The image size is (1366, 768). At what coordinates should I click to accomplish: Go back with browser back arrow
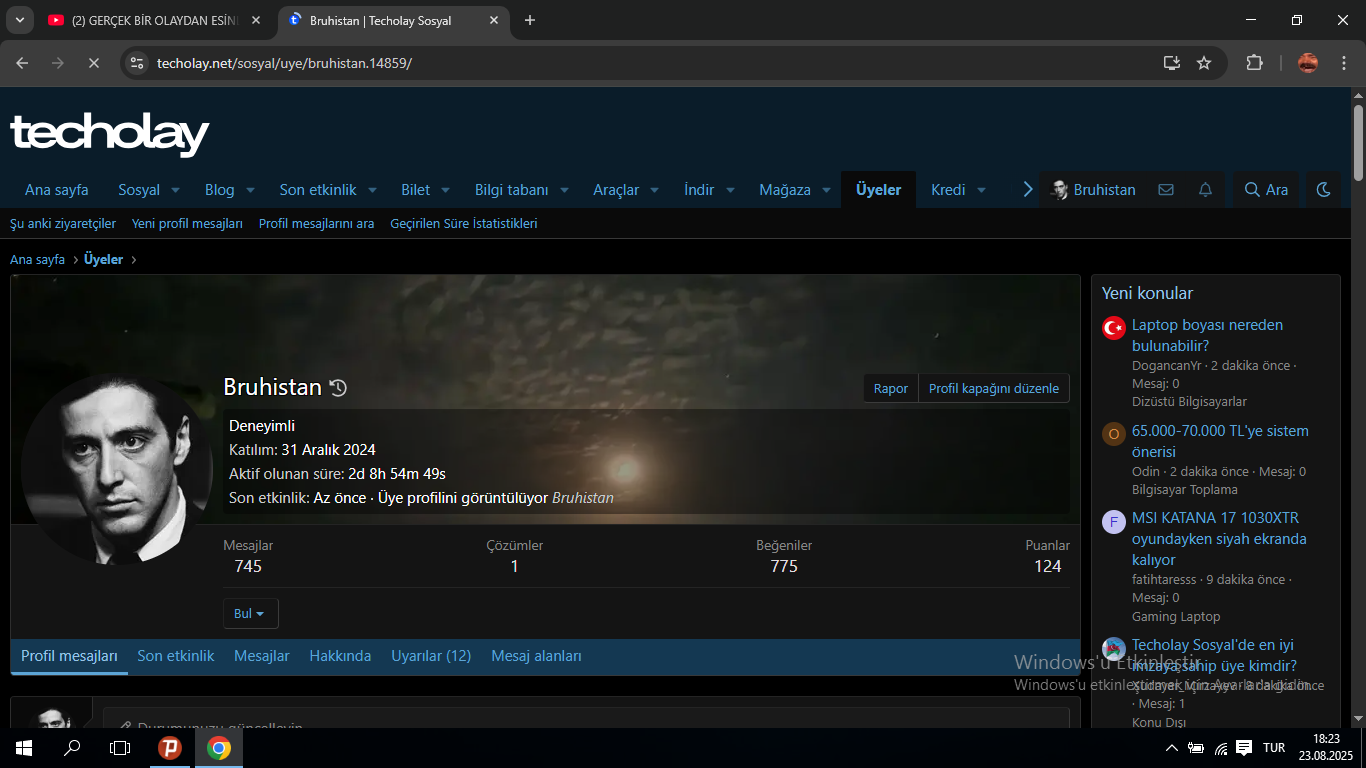(22, 63)
